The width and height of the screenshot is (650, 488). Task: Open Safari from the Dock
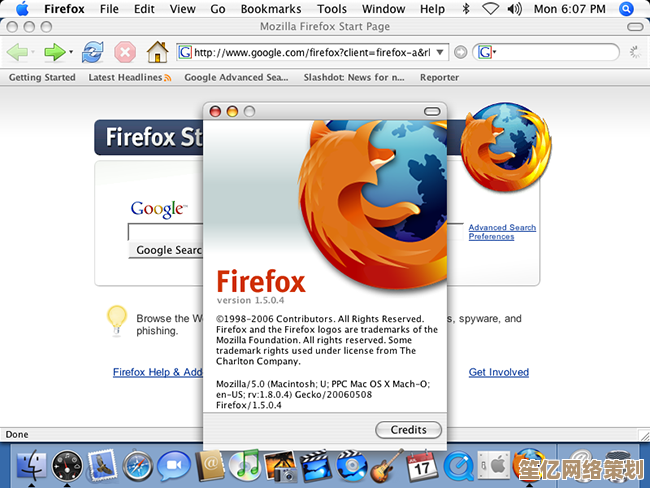pyautogui.click(x=138, y=465)
